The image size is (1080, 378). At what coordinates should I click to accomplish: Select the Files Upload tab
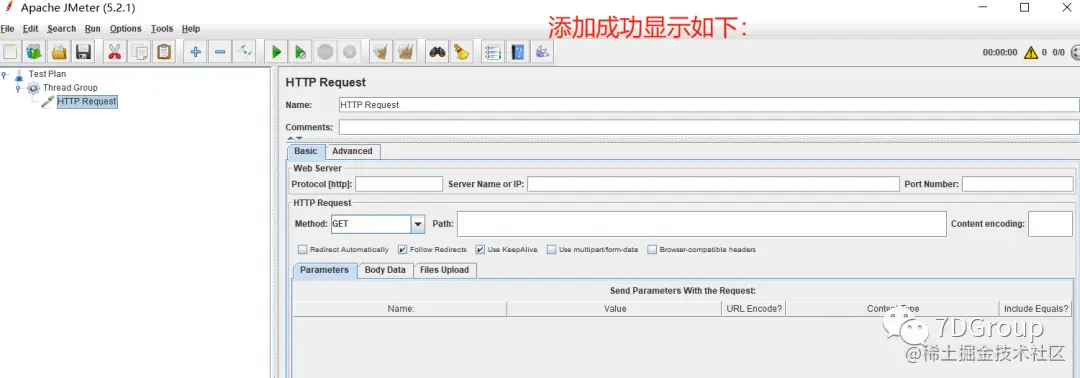pos(444,270)
